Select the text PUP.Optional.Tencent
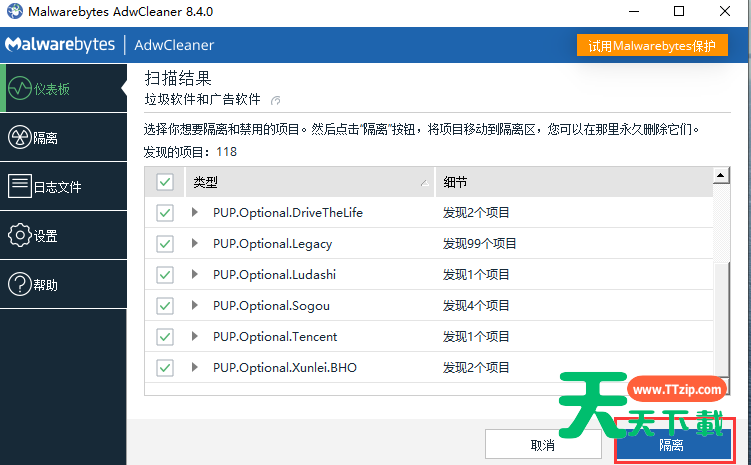This screenshot has width=751, height=465. [x=275, y=337]
